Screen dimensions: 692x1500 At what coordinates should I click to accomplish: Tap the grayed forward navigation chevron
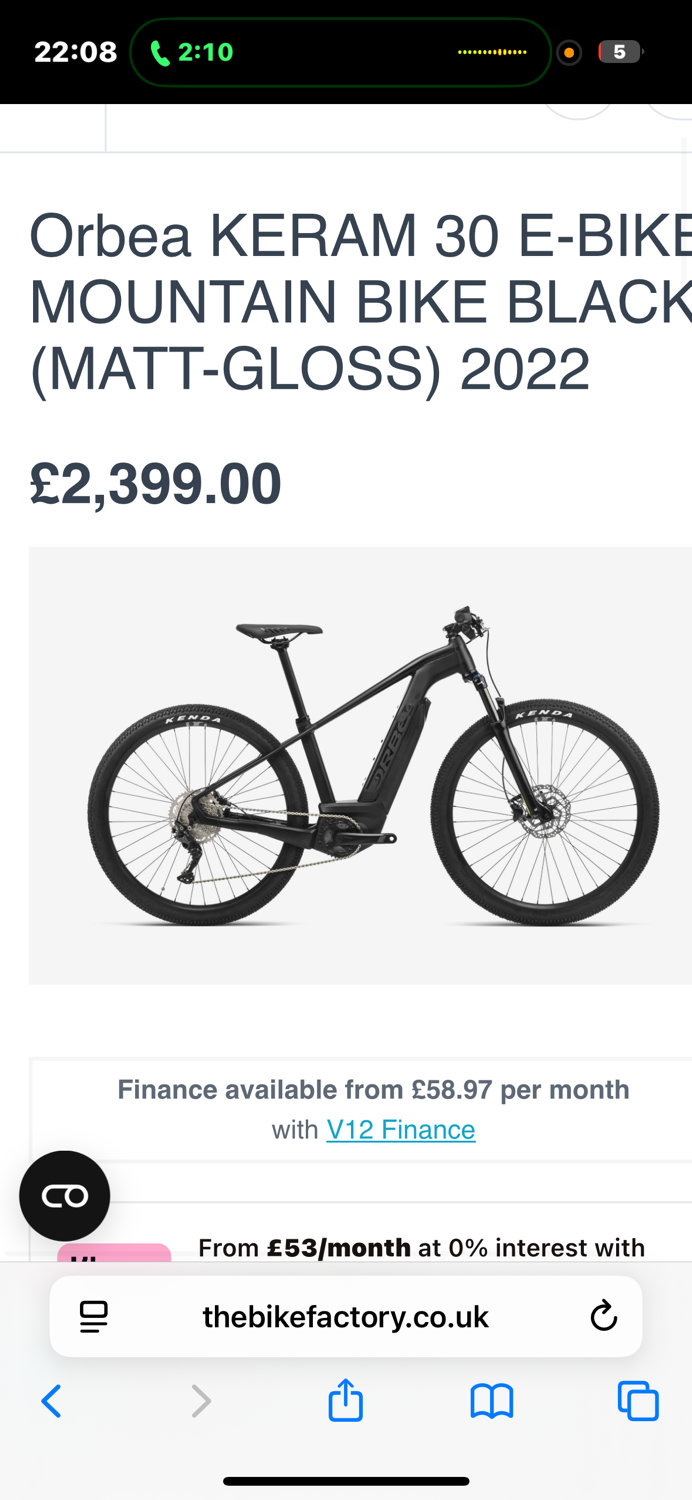[x=198, y=1400]
